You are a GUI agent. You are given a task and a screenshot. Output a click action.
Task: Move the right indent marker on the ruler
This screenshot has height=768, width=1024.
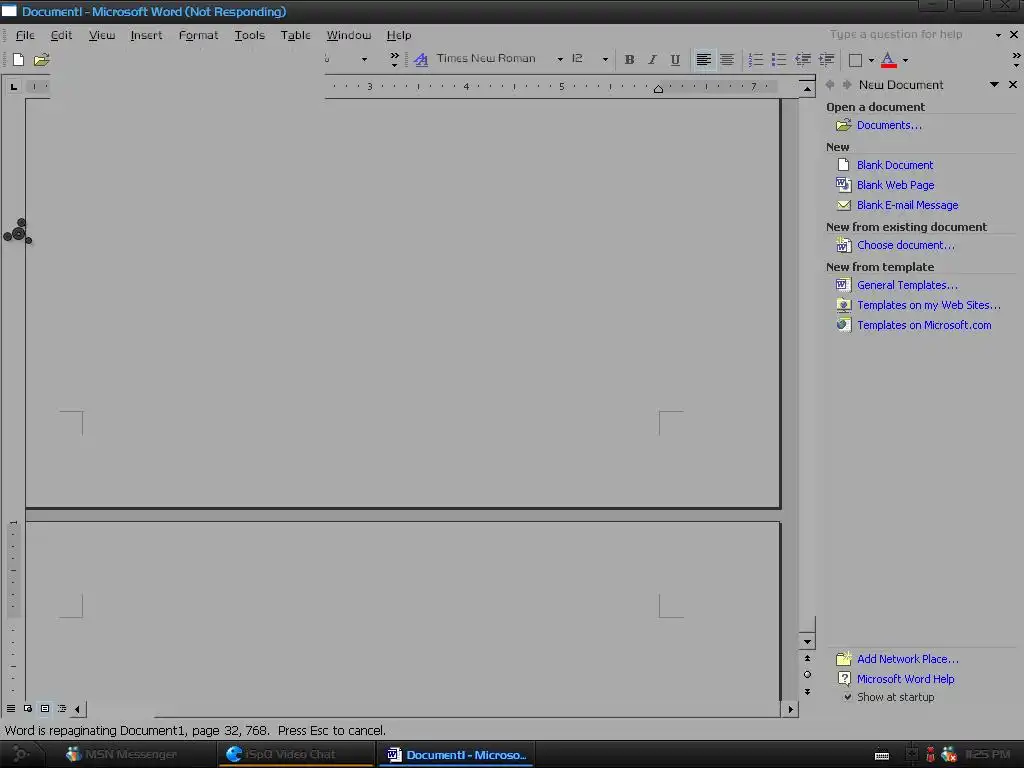658,89
